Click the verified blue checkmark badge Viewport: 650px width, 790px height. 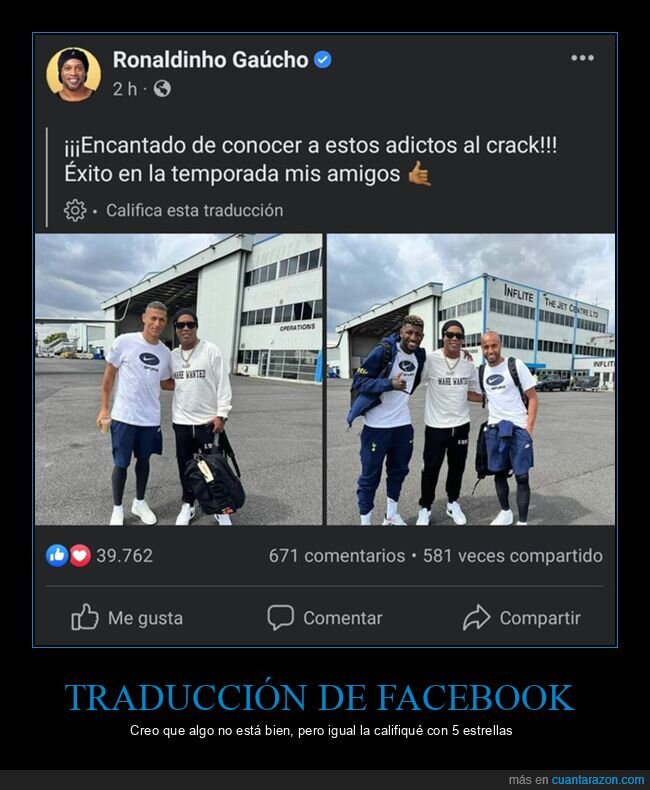pyautogui.click(x=322, y=60)
